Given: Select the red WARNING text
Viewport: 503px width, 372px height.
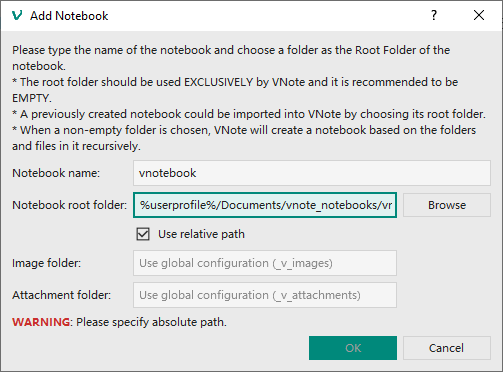Looking at the screenshot, I should pyautogui.click(x=41, y=322).
